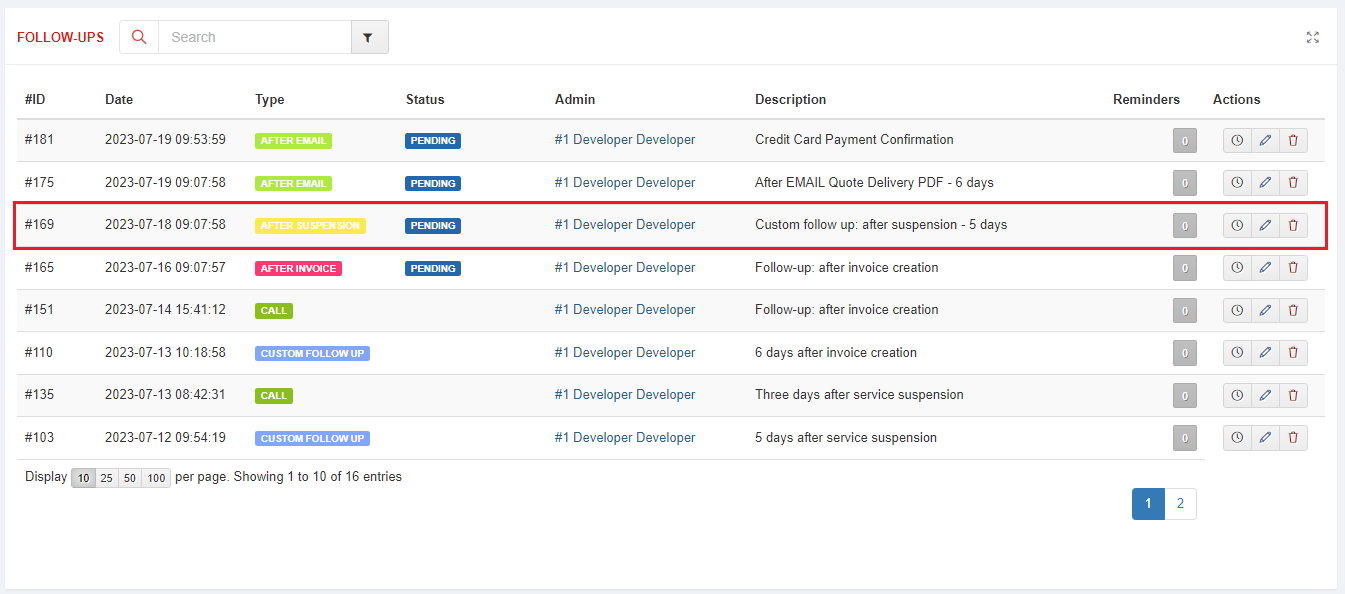1345x594 pixels.
Task: Edit follow-up #165 with pencil icon
Action: [x=1265, y=268]
